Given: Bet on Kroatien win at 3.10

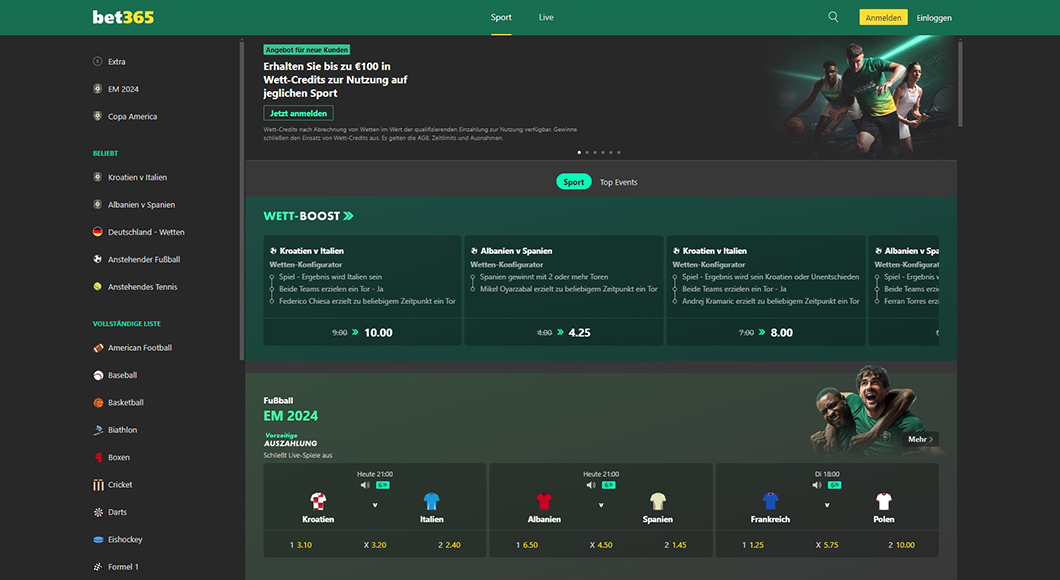Looking at the screenshot, I should pyautogui.click(x=301, y=544).
